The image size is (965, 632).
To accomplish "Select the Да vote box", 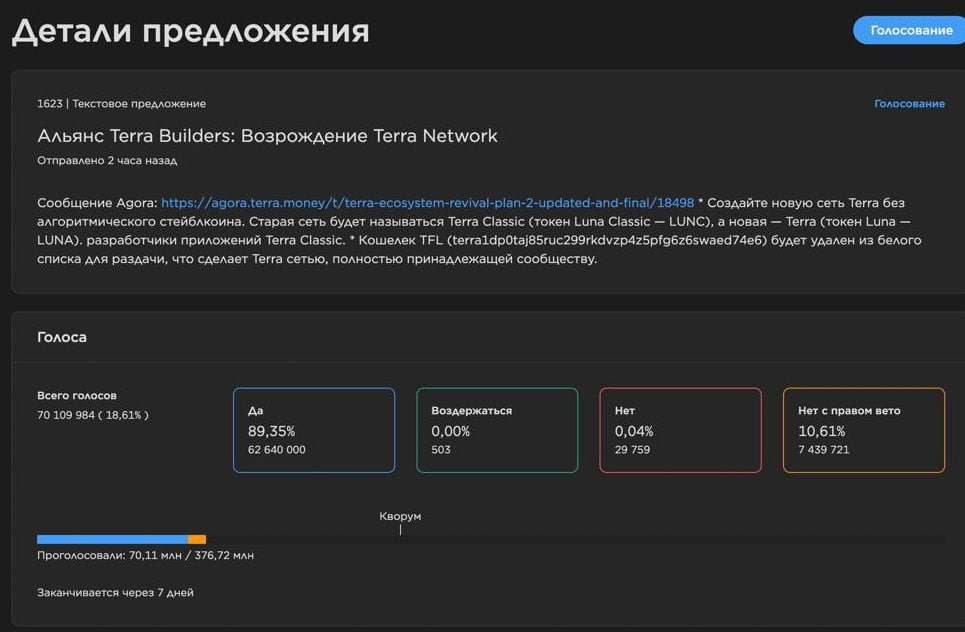I will pyautogui.click(x=313, y=430).
